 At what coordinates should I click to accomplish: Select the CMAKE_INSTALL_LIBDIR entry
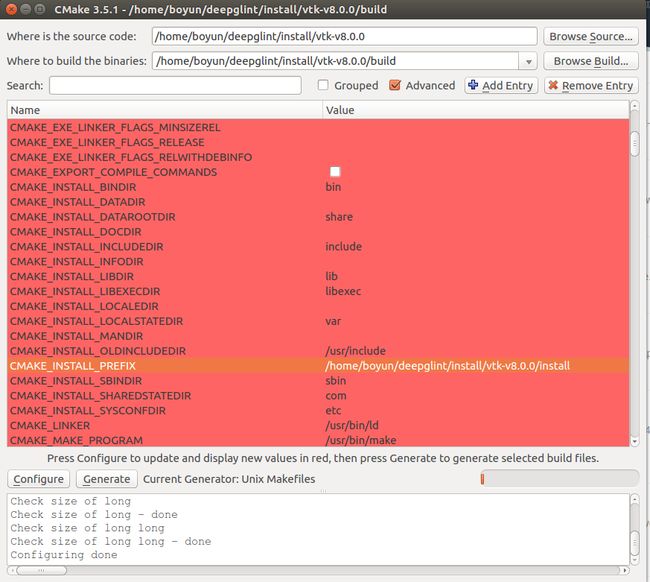[x=72, y=276]
